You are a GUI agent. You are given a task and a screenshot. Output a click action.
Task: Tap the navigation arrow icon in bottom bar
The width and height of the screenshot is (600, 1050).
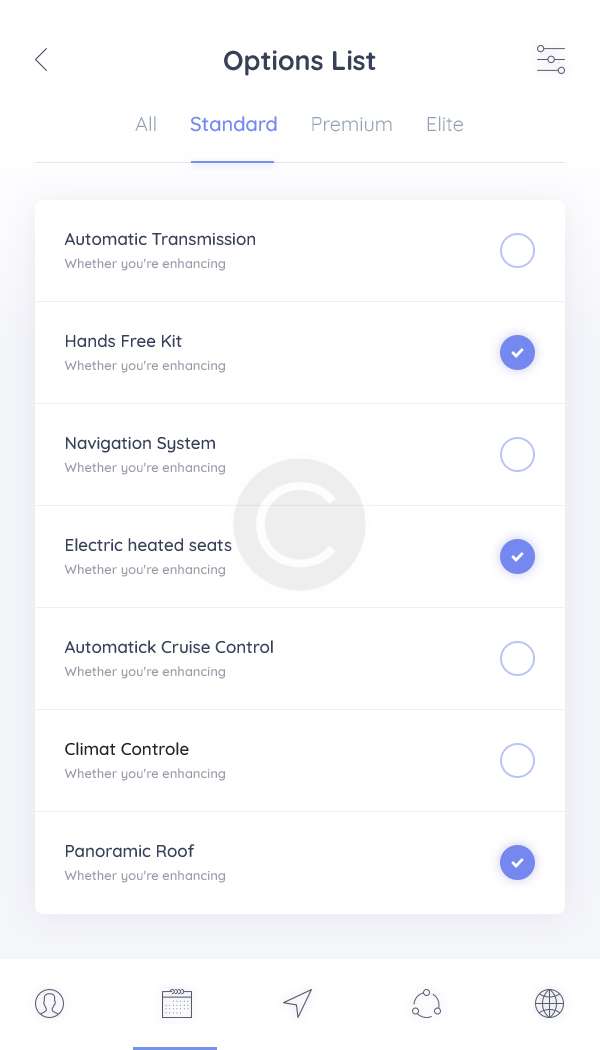coord(298,1003)
